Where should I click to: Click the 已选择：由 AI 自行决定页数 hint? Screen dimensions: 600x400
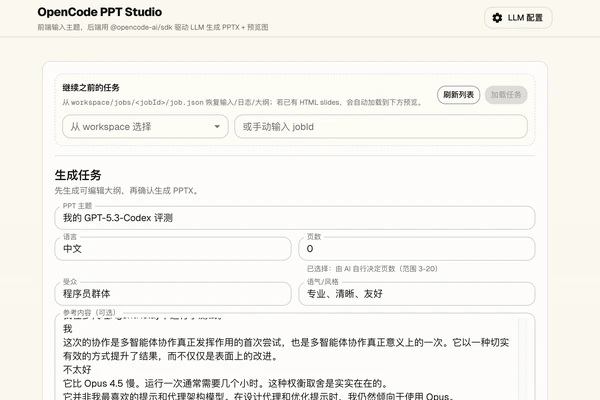coord(372,269)
